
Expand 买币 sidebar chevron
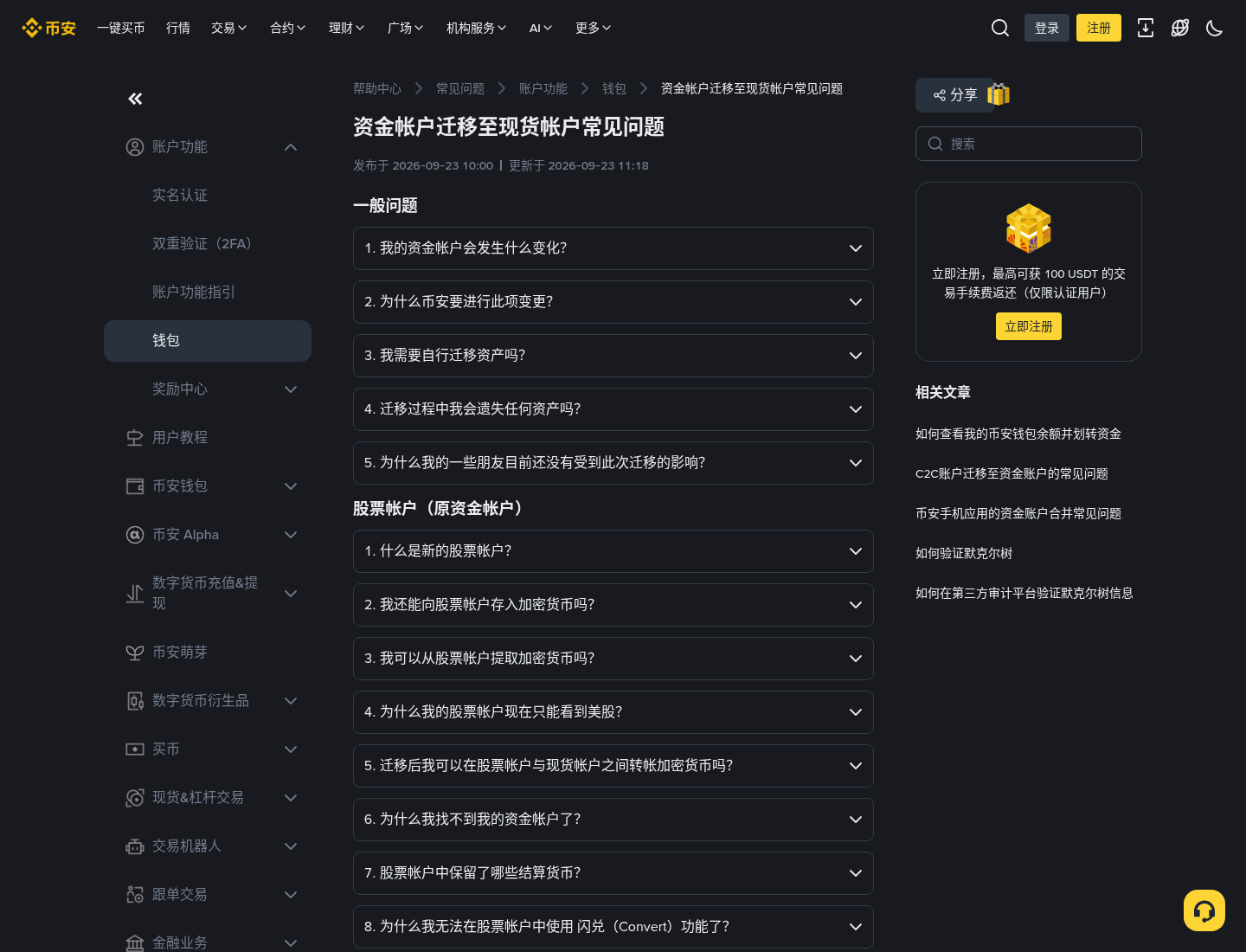pyautogui.click(x=291, y=749)
